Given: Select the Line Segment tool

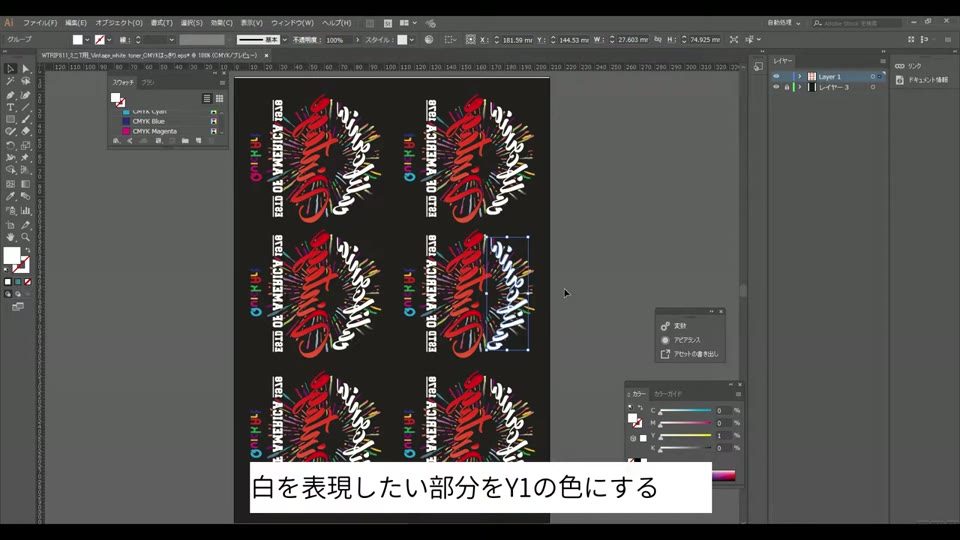Looking at the screenshot, I should (26, 107).
